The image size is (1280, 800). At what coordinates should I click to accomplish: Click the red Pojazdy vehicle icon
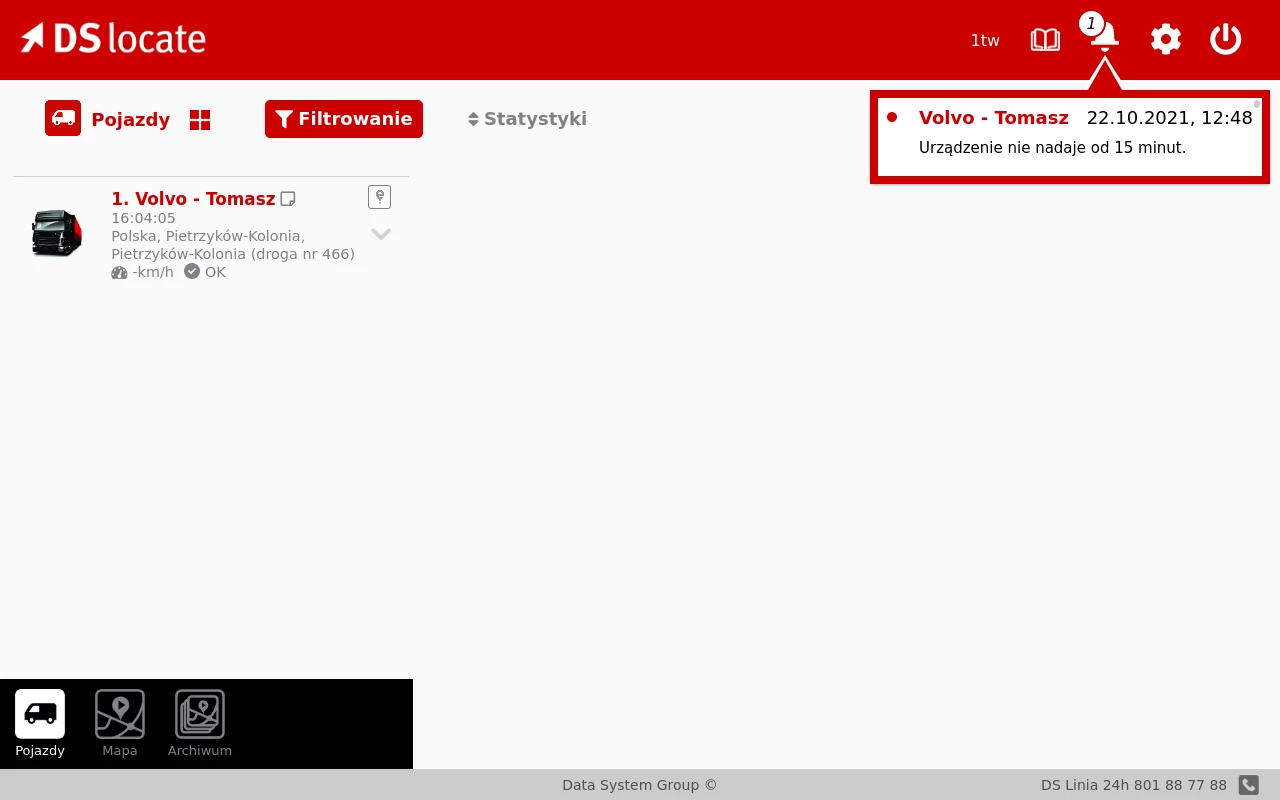63,118
